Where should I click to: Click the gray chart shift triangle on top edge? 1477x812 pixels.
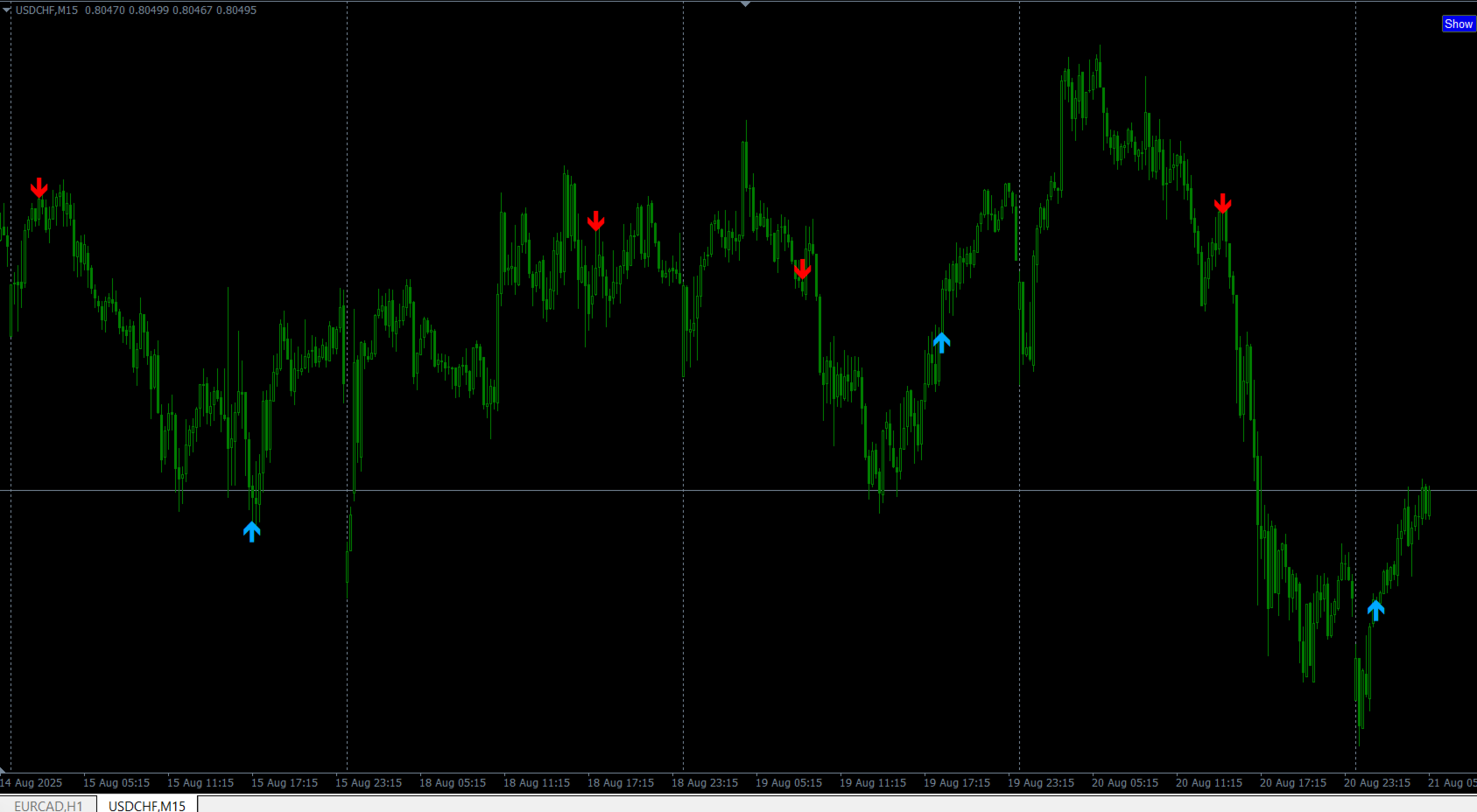[x=745, y=4]
